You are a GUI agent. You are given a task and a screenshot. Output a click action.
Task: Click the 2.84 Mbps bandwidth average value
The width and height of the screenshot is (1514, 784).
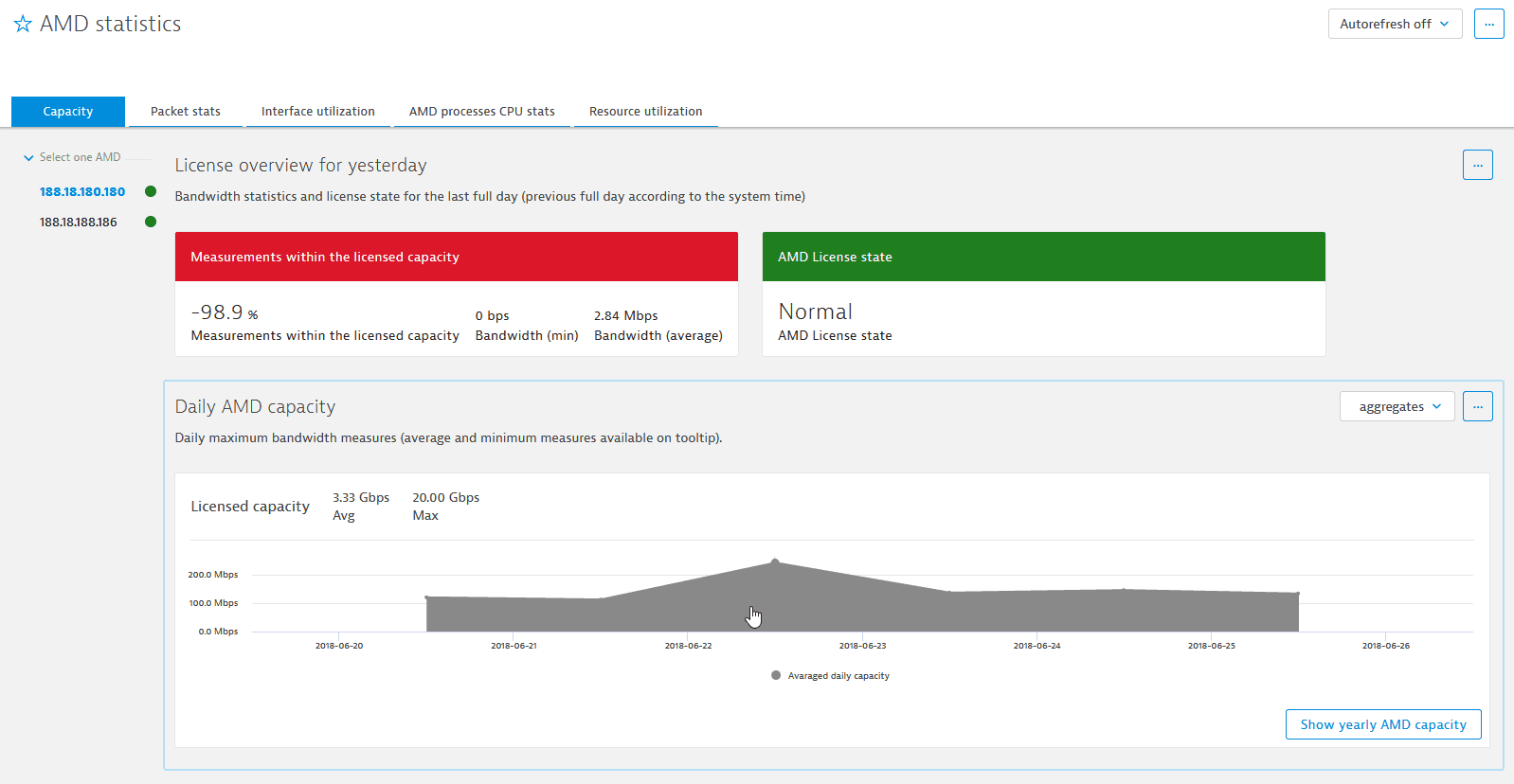(x=625, y=315)
